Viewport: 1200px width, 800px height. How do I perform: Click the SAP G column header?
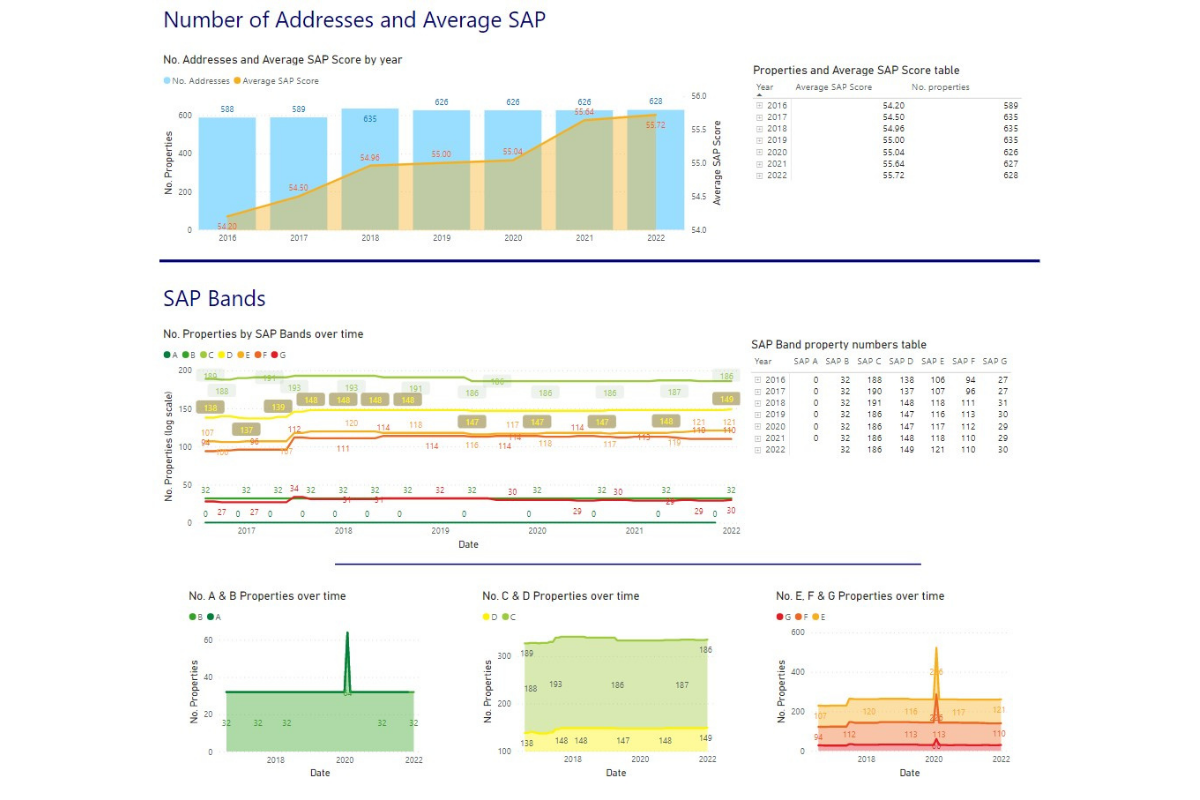(x=995, y=361)
